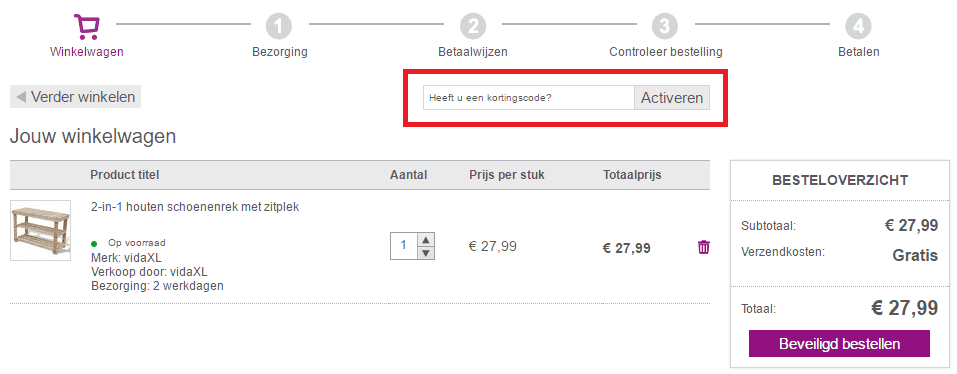Image resolution: width=957 pixels, height=374 pixels.
Task: Open the Betaalwijzen step label
Action: pyautogui.click(x=473, y=52)
